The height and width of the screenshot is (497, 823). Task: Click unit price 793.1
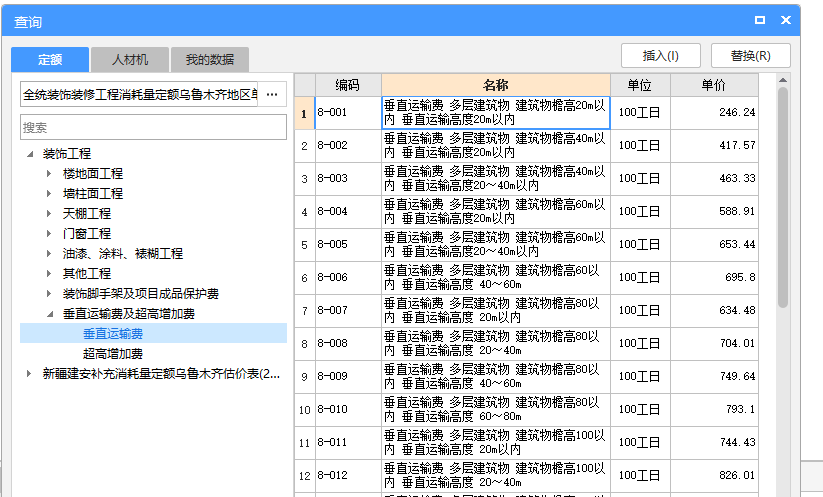coord(714,410)
